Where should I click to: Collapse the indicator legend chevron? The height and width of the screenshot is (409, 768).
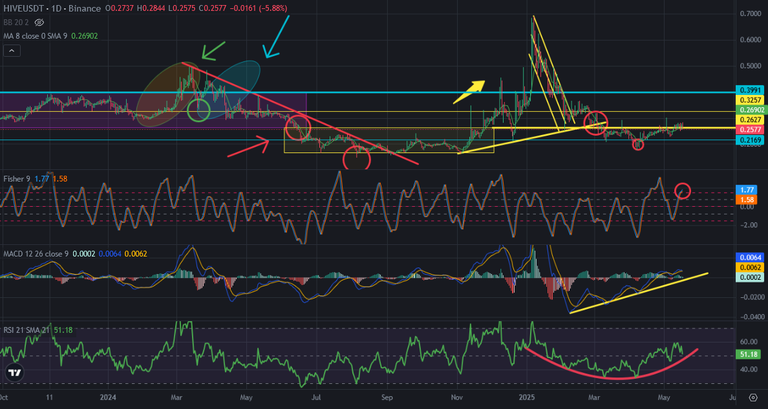12,50
